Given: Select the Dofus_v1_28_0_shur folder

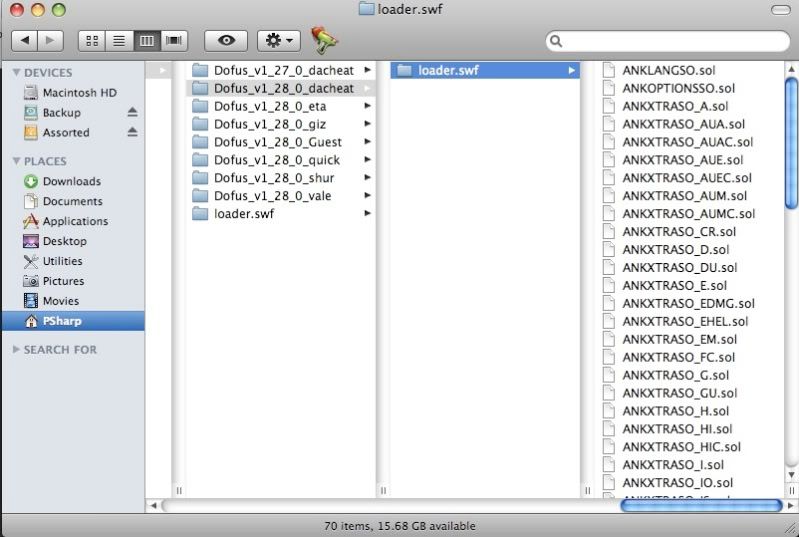Looking at the screenshot, I should click(281, 178).
